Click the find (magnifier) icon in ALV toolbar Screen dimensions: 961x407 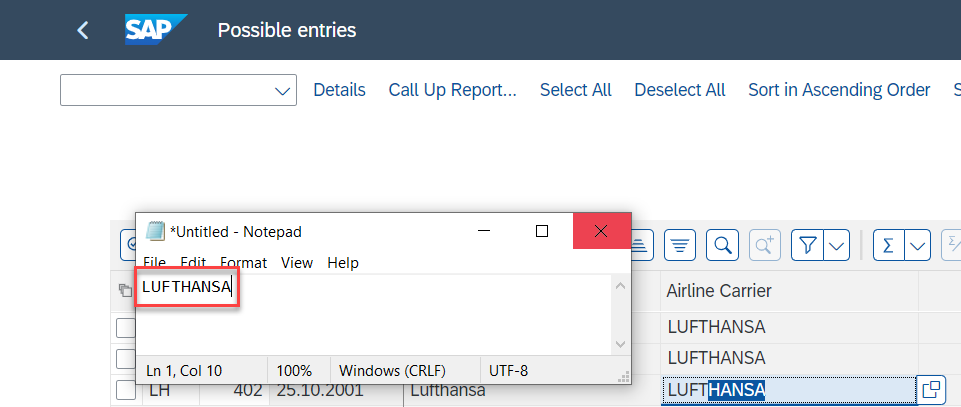723,246
